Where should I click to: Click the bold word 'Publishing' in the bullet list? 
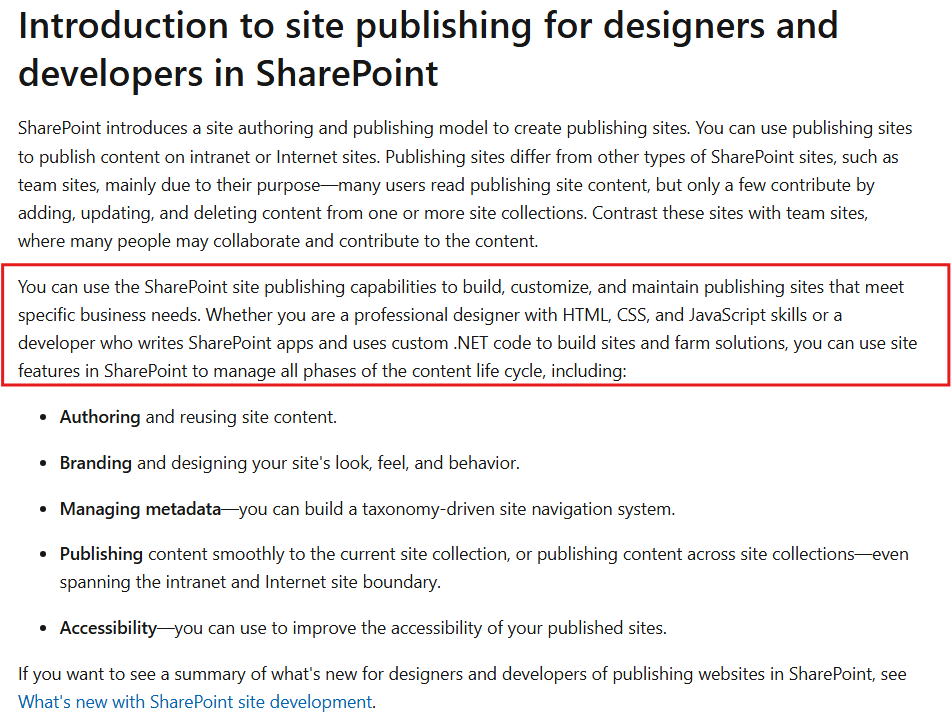[x=101, y=554]
